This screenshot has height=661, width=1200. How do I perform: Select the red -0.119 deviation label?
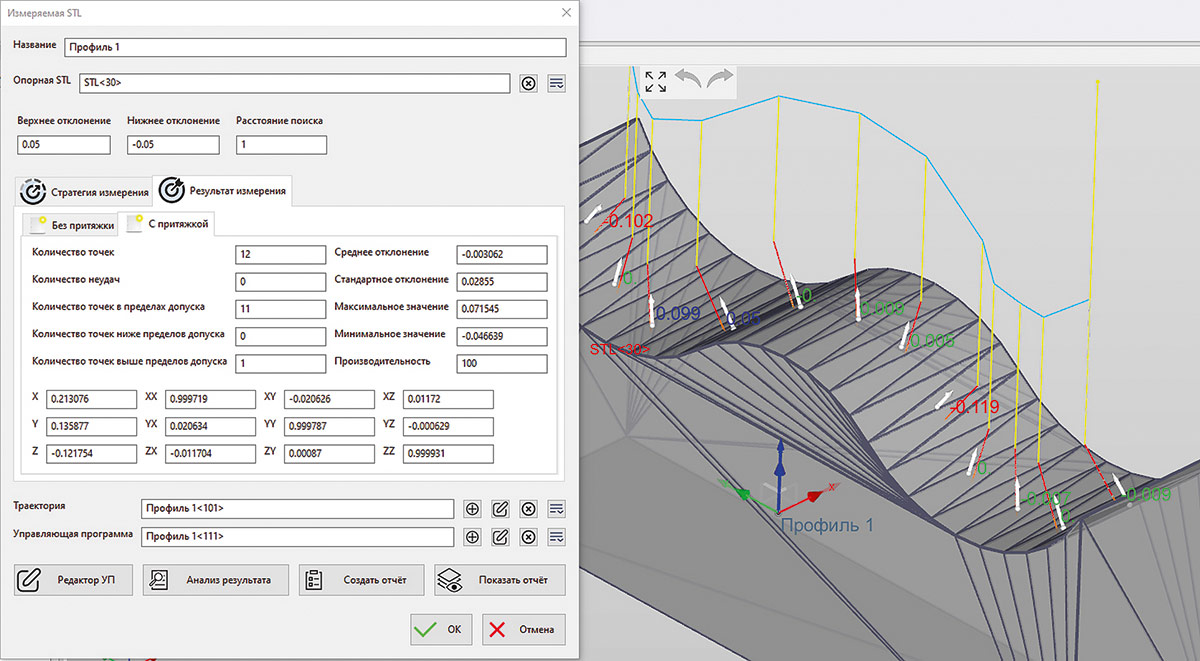pos(974,407)
